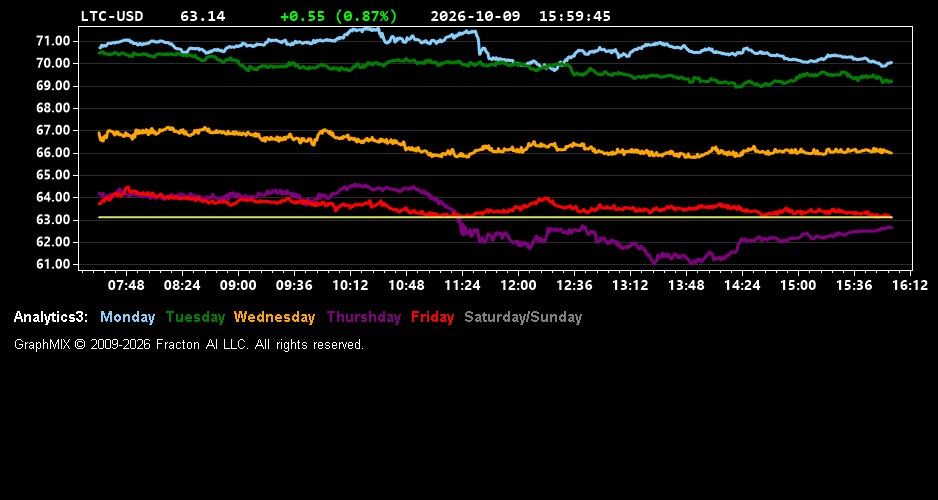Click the 07:48 time axis label
This screenshot has width=938, height=500.
126,286
